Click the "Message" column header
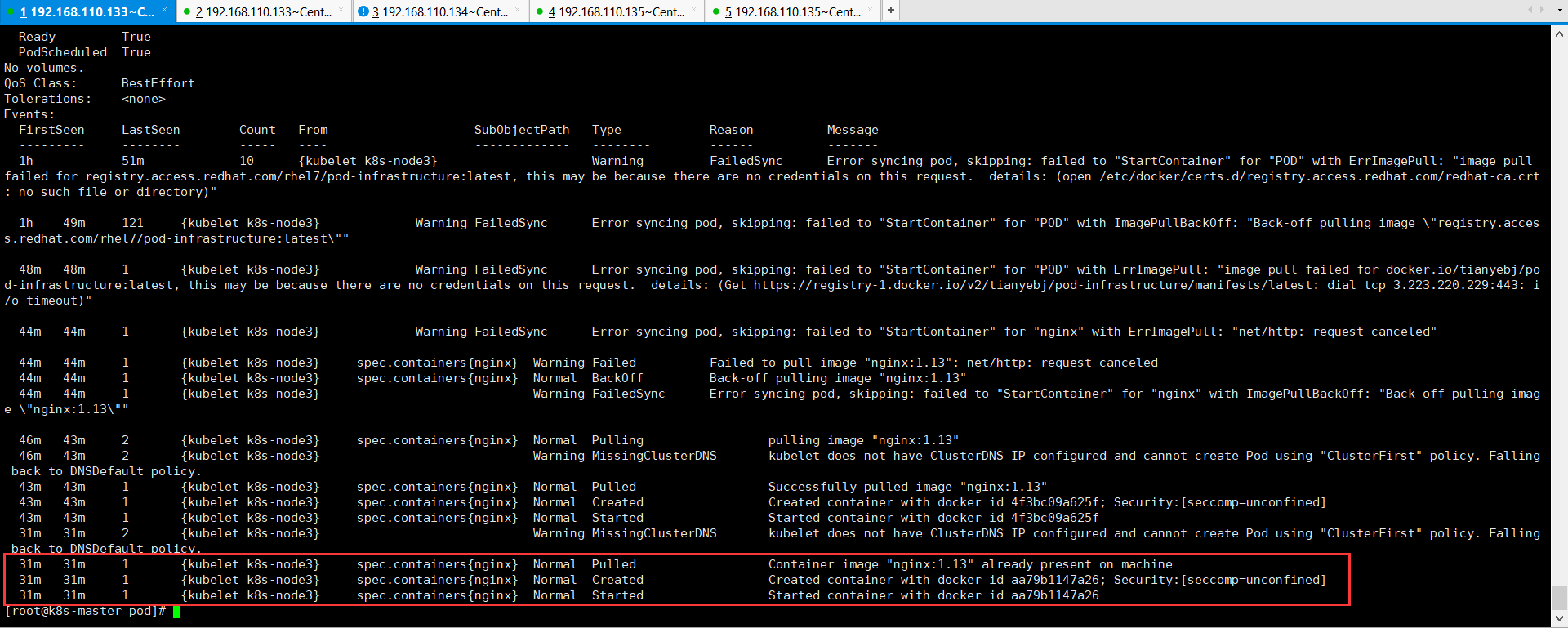The image size is (1568, 628). tap(853, 130)
